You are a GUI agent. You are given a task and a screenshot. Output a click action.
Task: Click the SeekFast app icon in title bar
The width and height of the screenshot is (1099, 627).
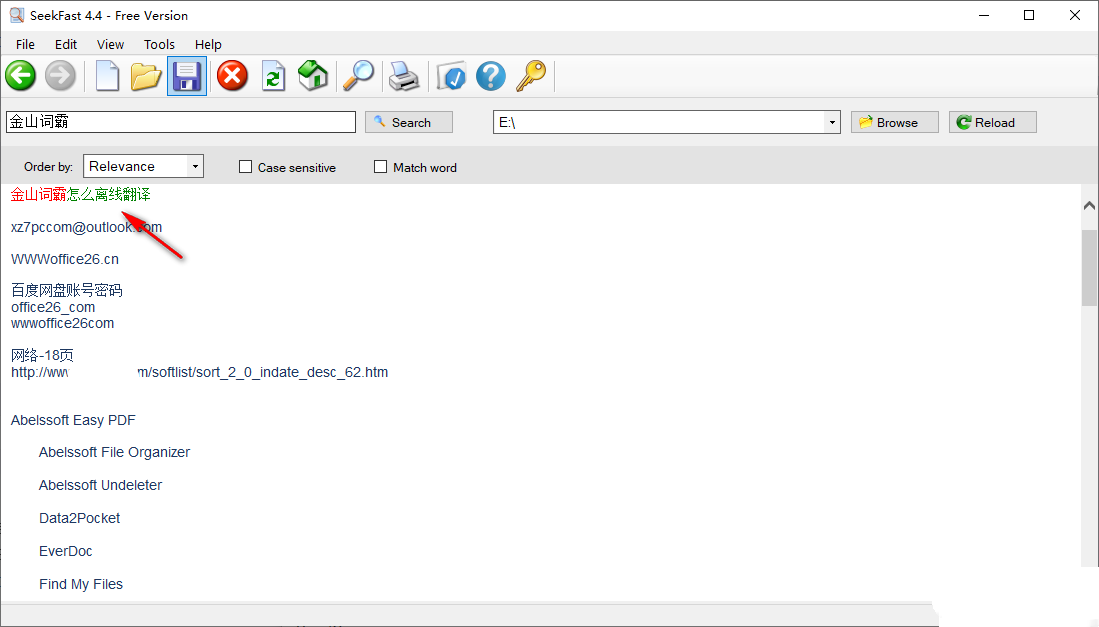[17, 15]
